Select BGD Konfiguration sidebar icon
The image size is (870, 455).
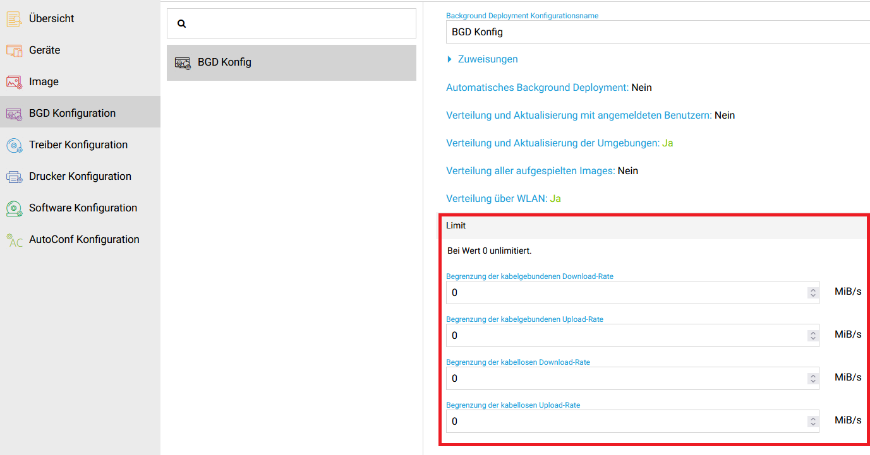tap(14, 114)
